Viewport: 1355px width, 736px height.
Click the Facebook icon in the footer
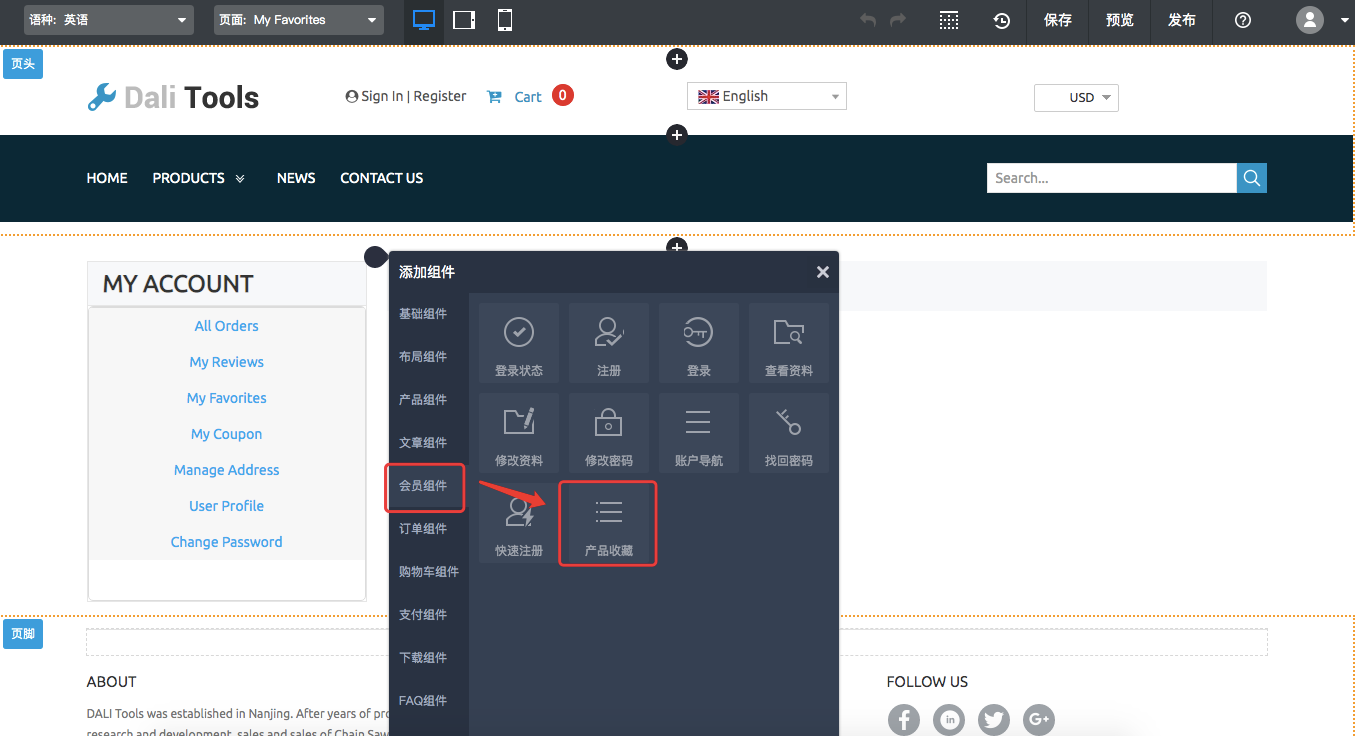903,719
